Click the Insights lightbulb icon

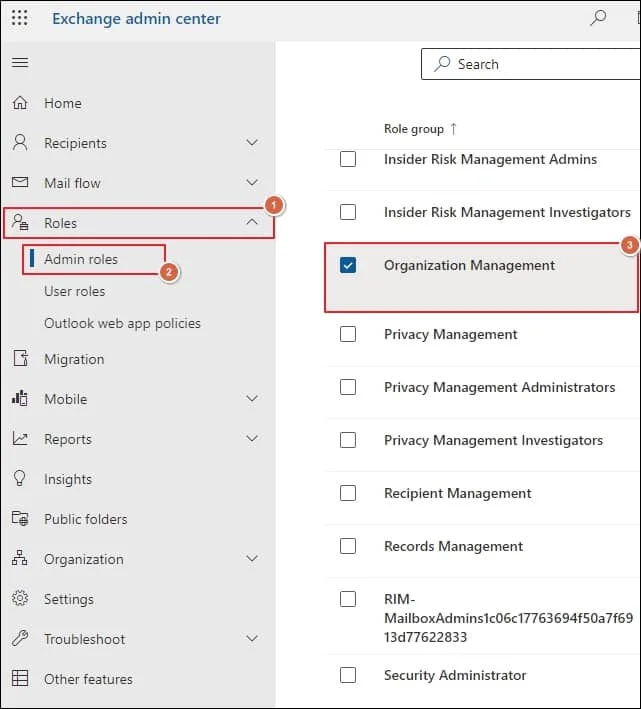pos(20,478)
